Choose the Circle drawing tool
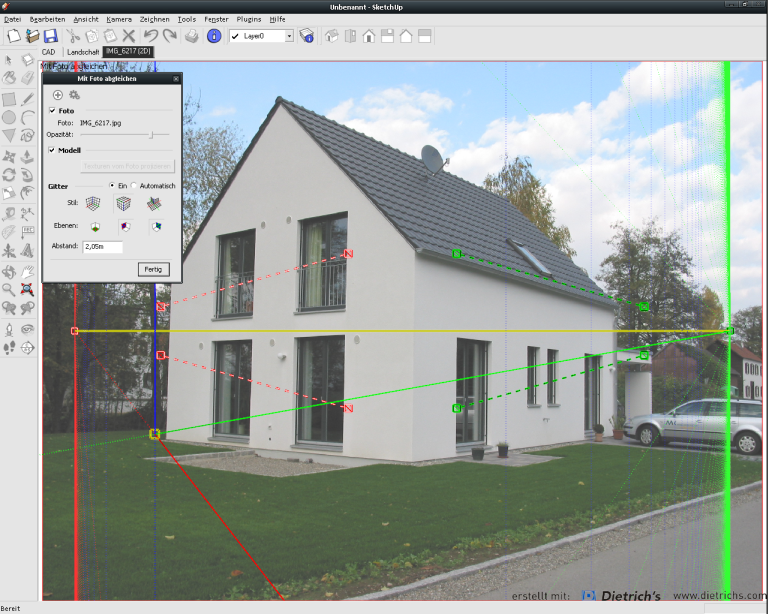 (8, 118)
